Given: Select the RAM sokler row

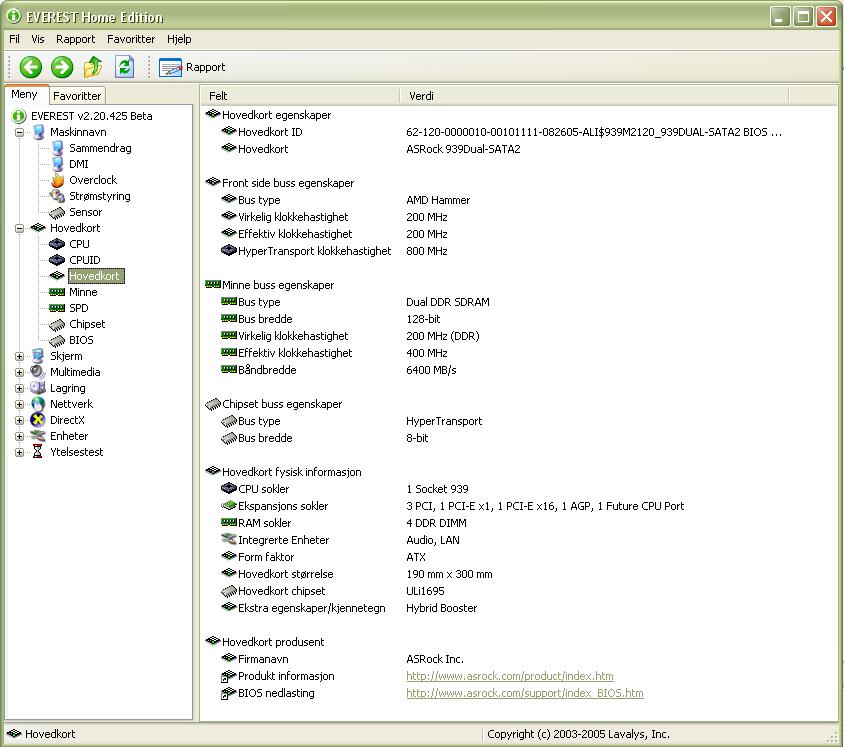Looking at the screenshot, I should tap(343, 523).
